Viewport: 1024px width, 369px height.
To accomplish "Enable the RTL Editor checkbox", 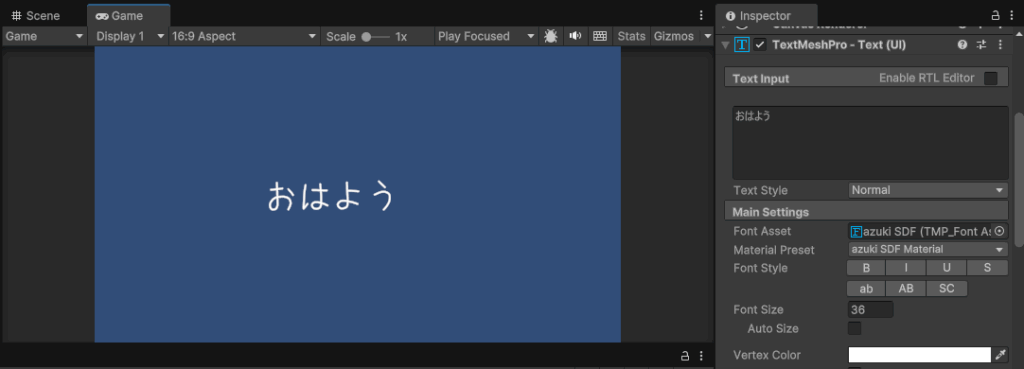I will 991,78.
